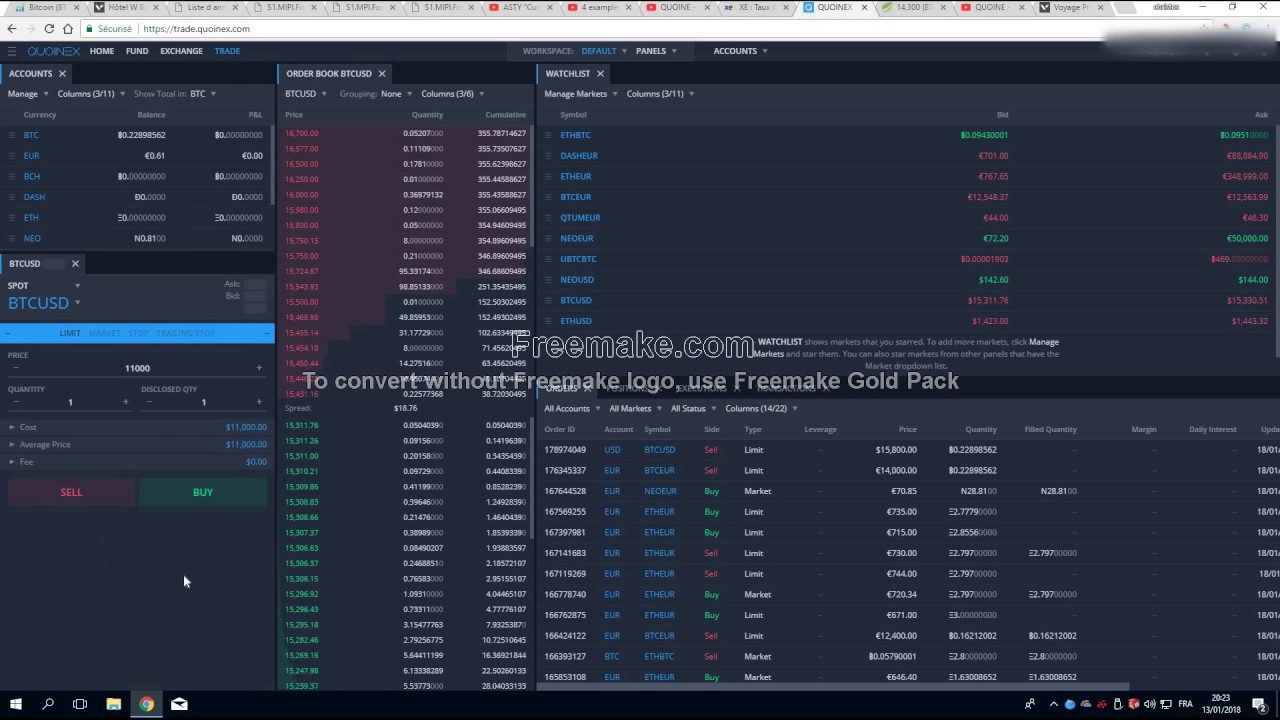1280x720 pixels.
Task: Open Task View on the taskbar
Action: click(x=80, y=704)
